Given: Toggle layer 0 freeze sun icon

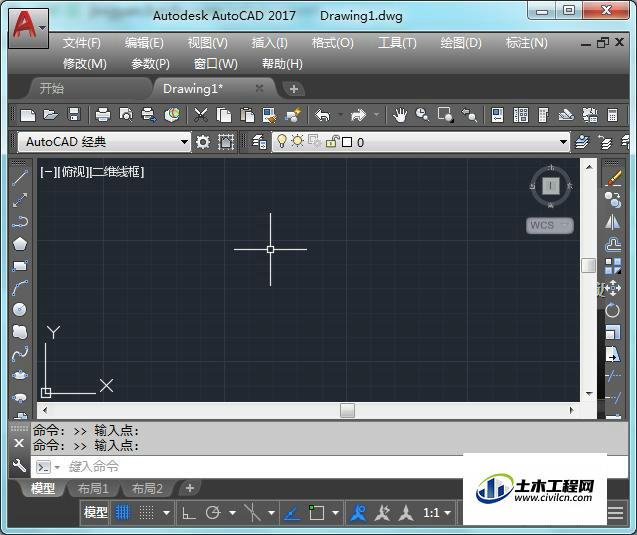Looking at the screenshot, I should [x=297, y=141].
